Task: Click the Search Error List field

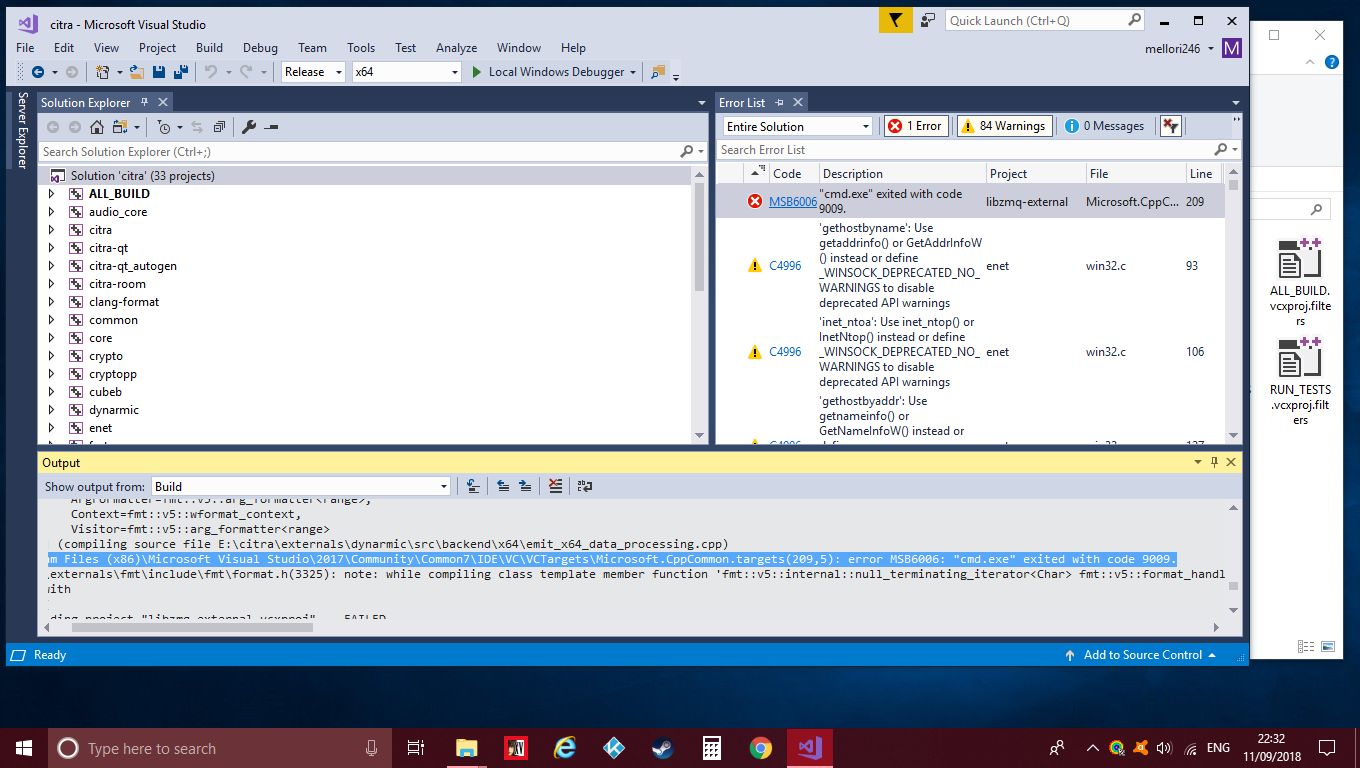Action: tap(979, 150)
